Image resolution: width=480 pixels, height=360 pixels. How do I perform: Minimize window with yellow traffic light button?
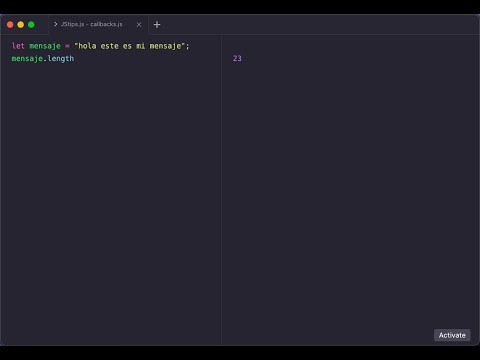pyautogui.click(x=21, y=25)
